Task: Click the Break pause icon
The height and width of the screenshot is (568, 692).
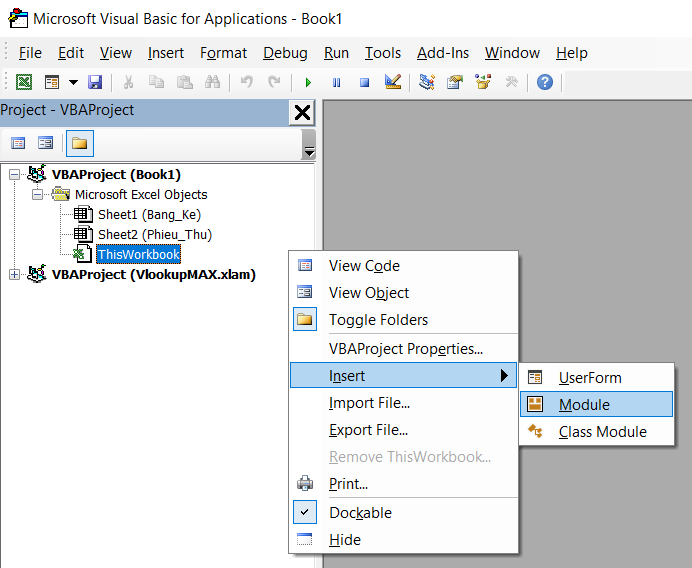Action: (336, 83)
